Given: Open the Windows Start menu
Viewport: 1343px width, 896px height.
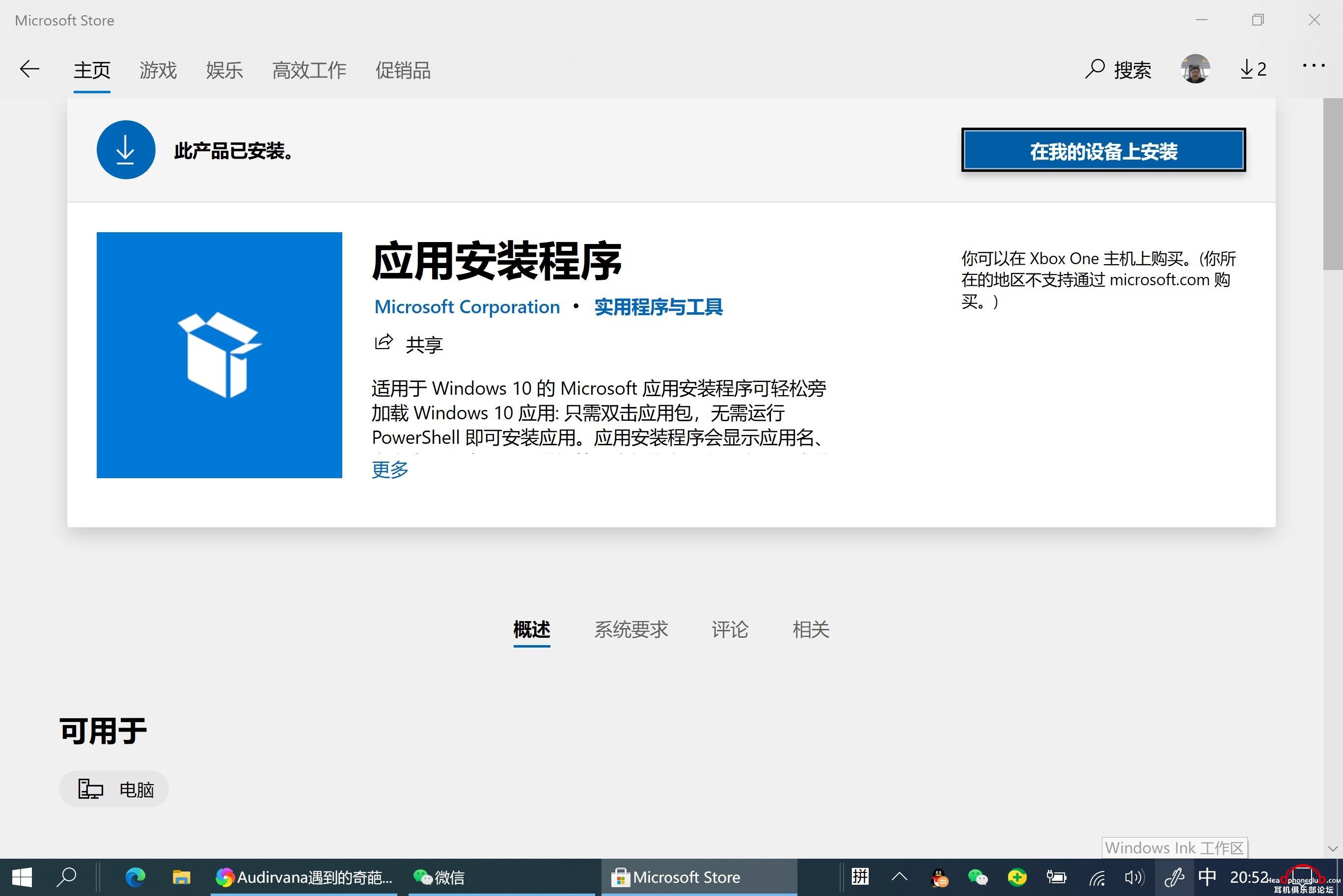Looking at the screenshot, I should click(x=22, y=877).
